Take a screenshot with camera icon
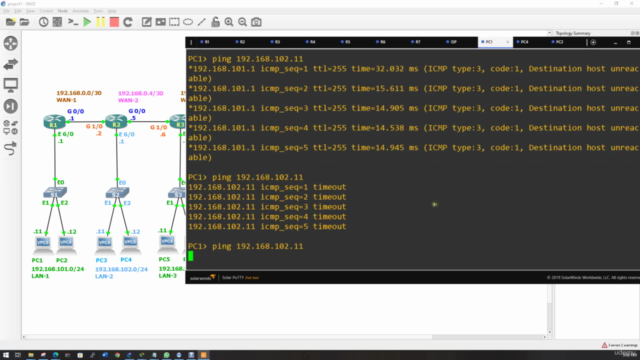 click(x=256, y=22)
